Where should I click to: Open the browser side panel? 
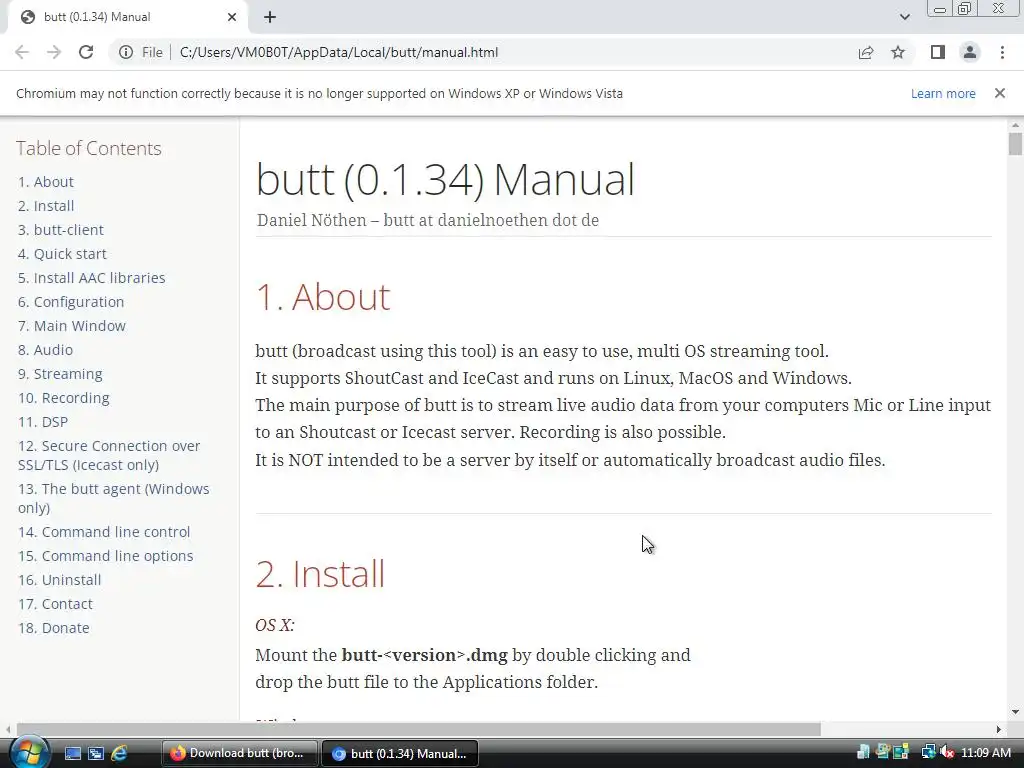tap(938, 52)
